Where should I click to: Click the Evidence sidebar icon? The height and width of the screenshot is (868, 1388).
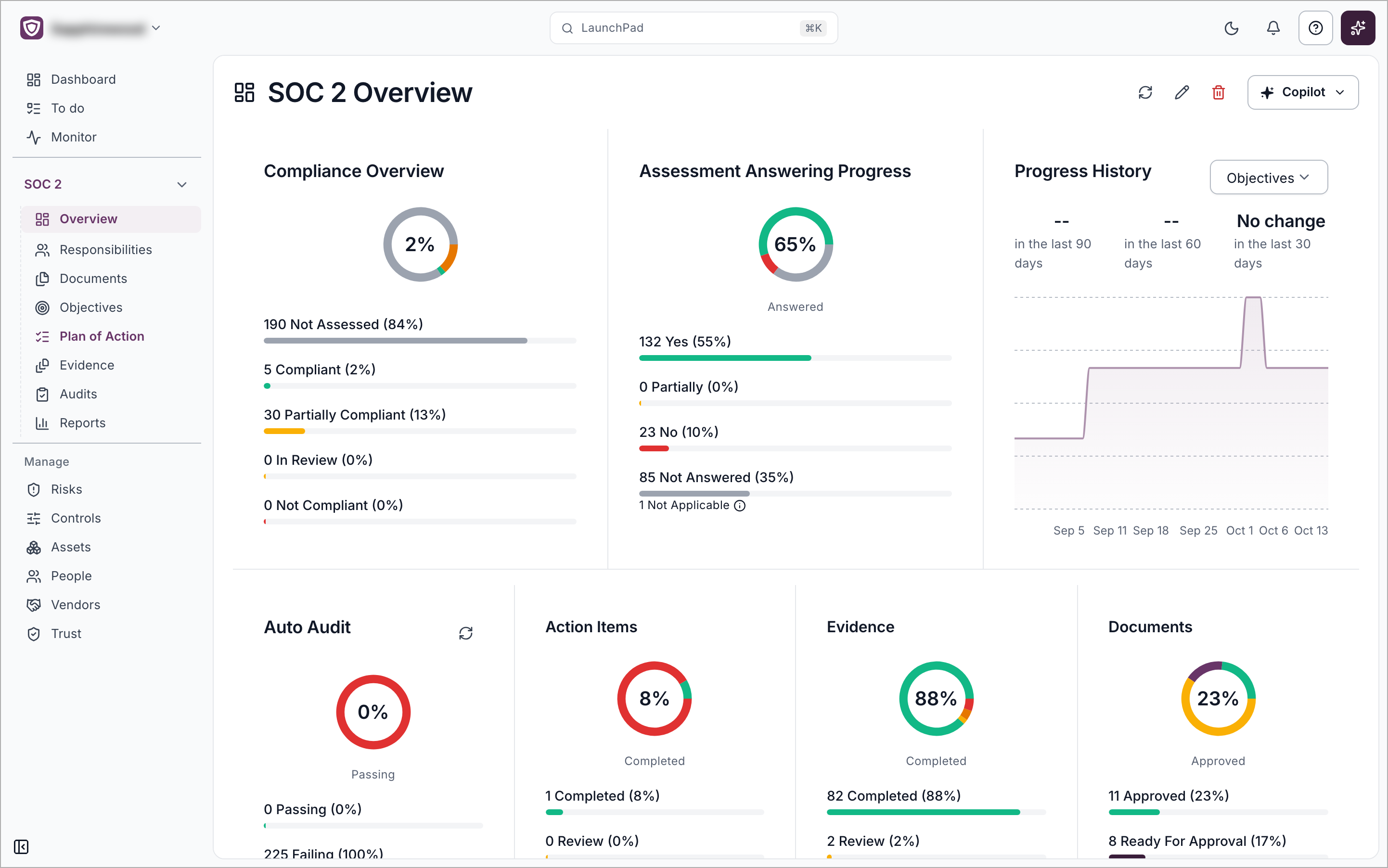pyautogui.click(x=42, y=365)
